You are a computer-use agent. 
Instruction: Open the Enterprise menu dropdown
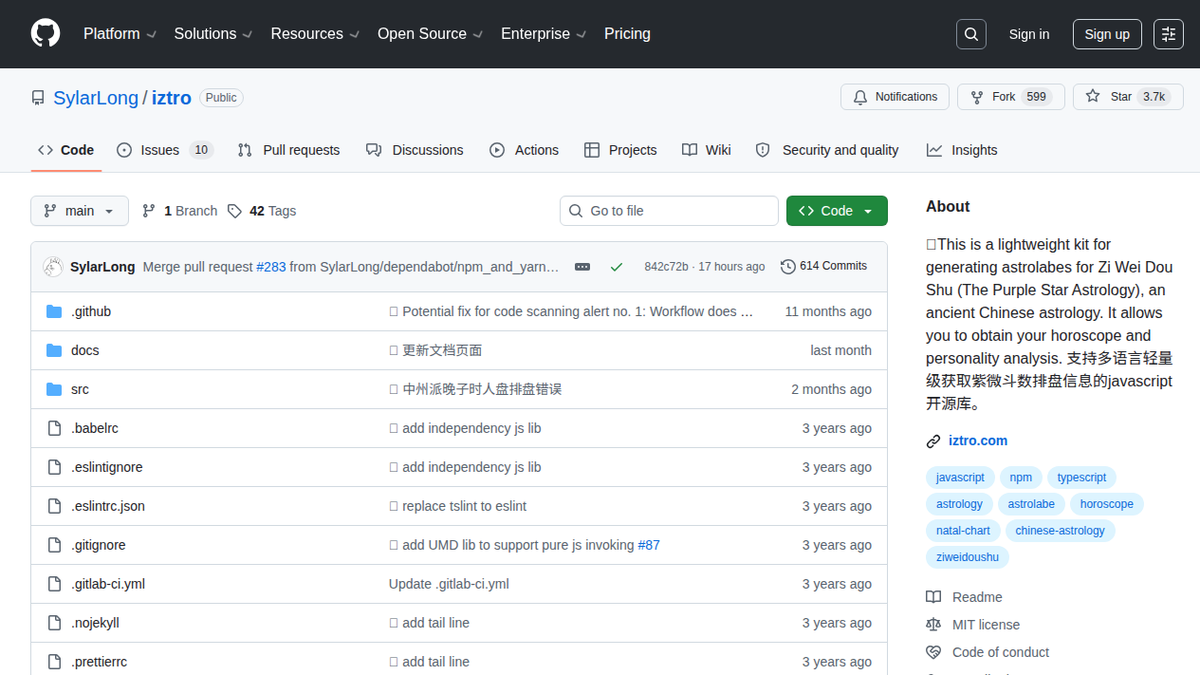[x=542, y=34]
